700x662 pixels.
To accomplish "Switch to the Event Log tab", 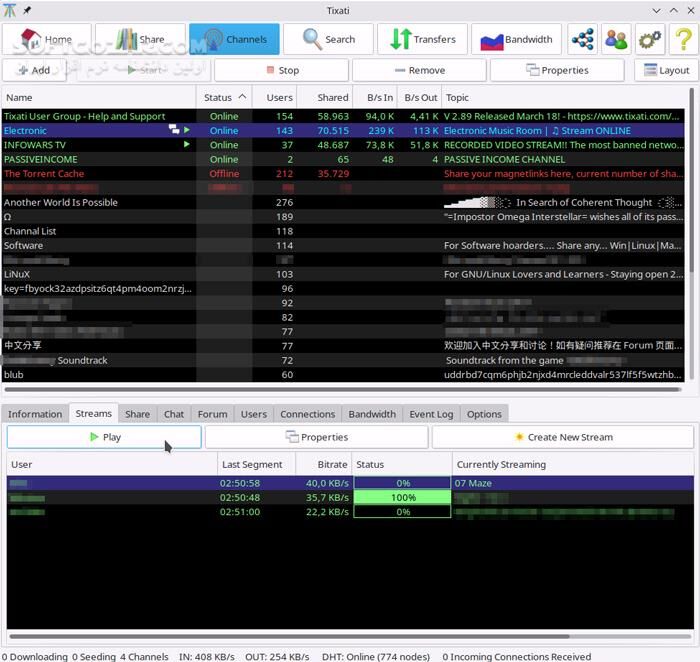I will click(x=431, y=414).
